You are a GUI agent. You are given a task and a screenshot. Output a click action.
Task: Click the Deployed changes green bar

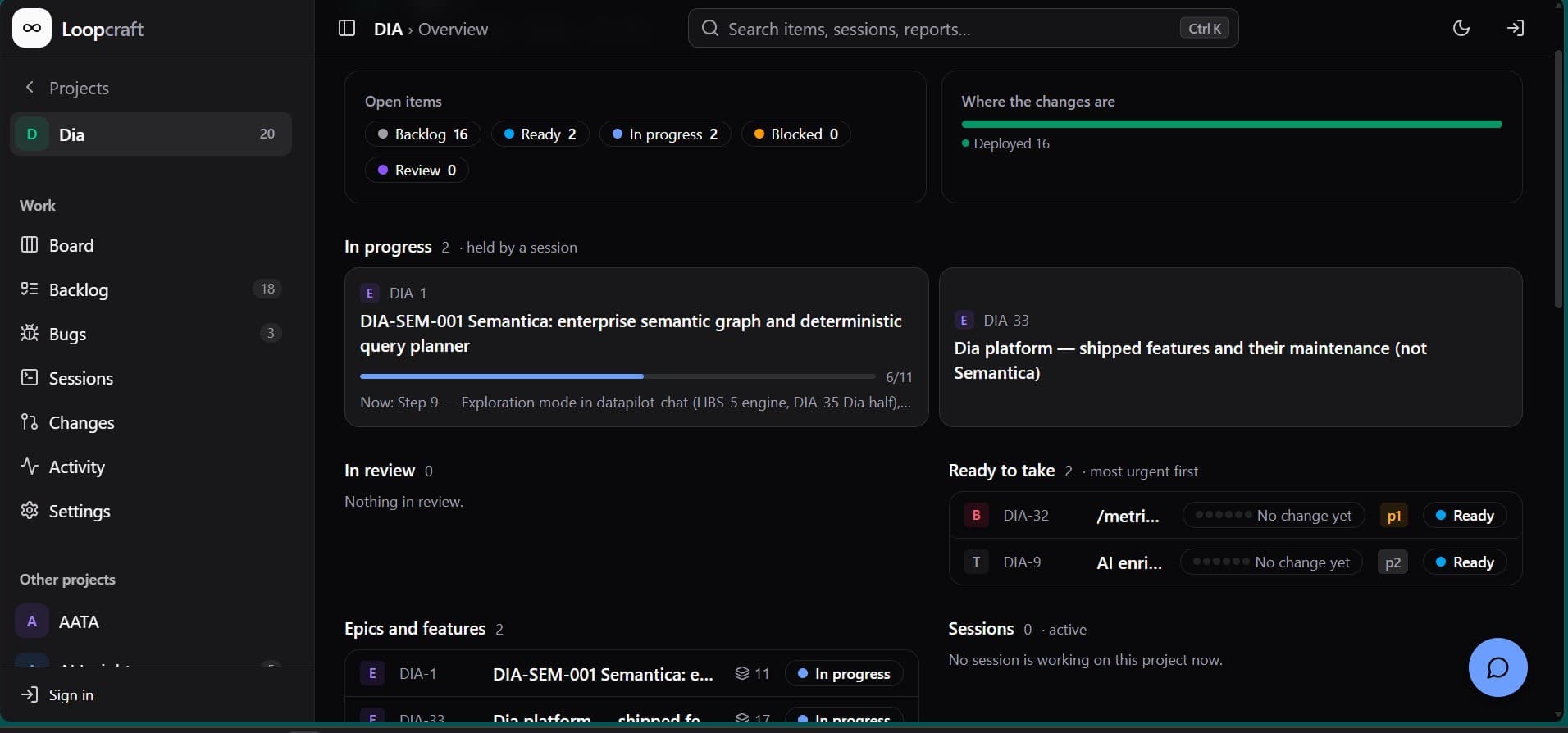(x=1232, y=125)
